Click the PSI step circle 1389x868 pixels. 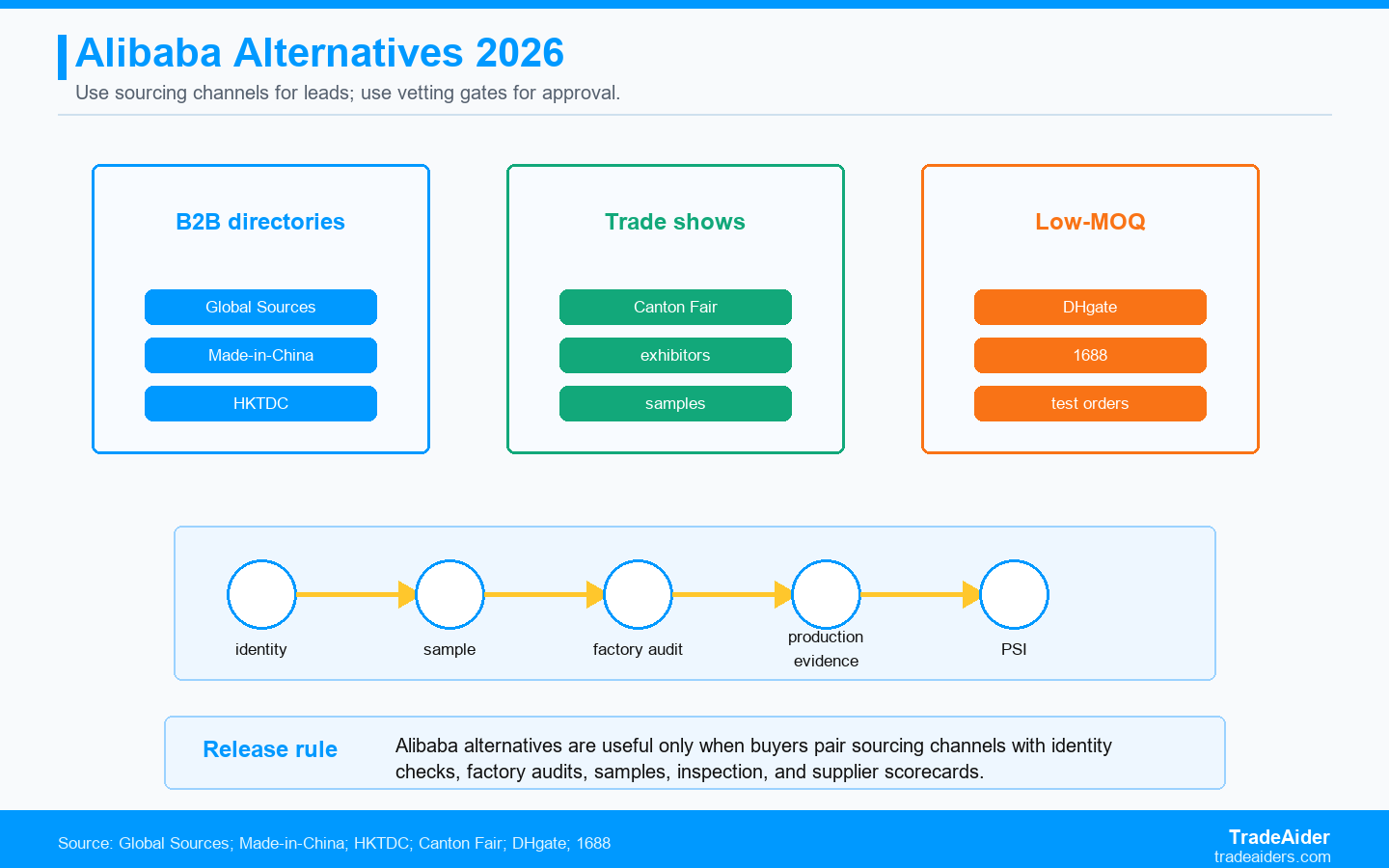click(x=1014, y=594)
